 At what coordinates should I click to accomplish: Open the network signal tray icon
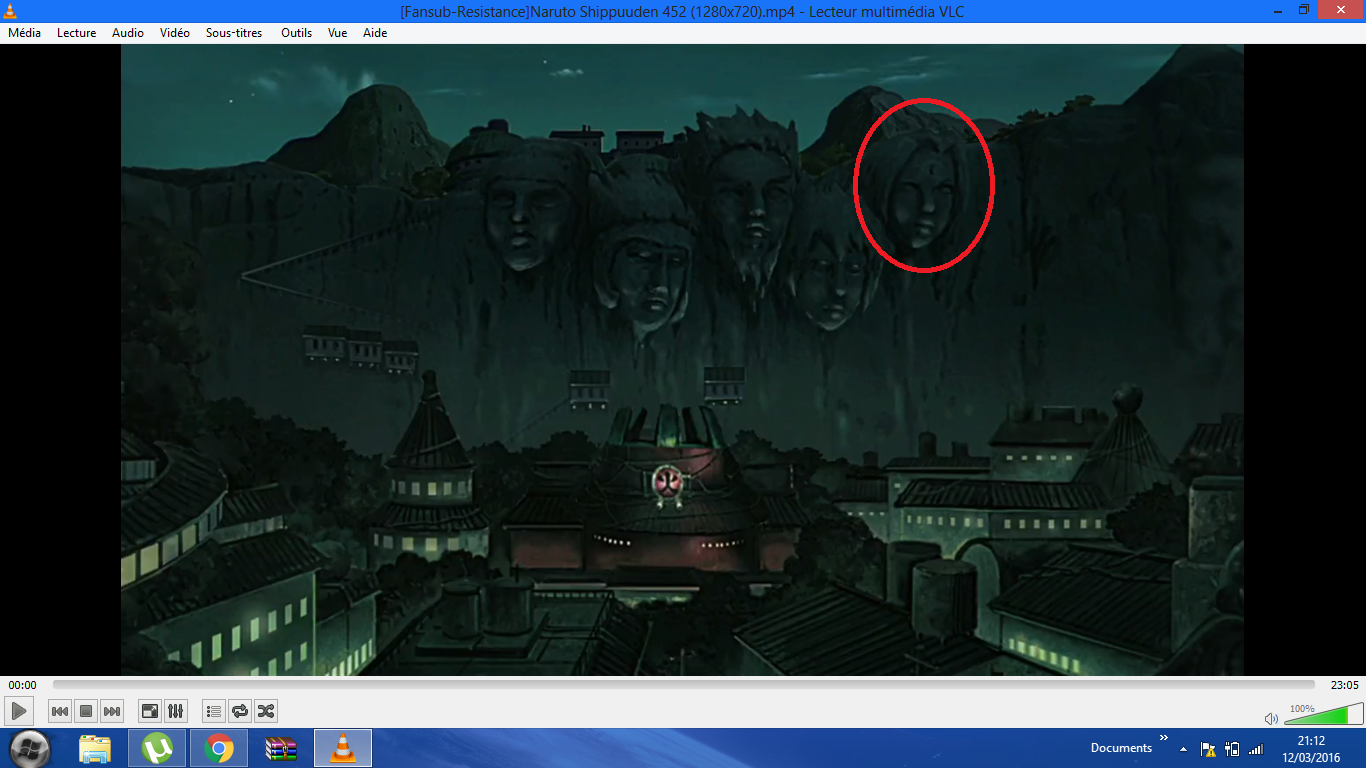[x=1256, y=749]
